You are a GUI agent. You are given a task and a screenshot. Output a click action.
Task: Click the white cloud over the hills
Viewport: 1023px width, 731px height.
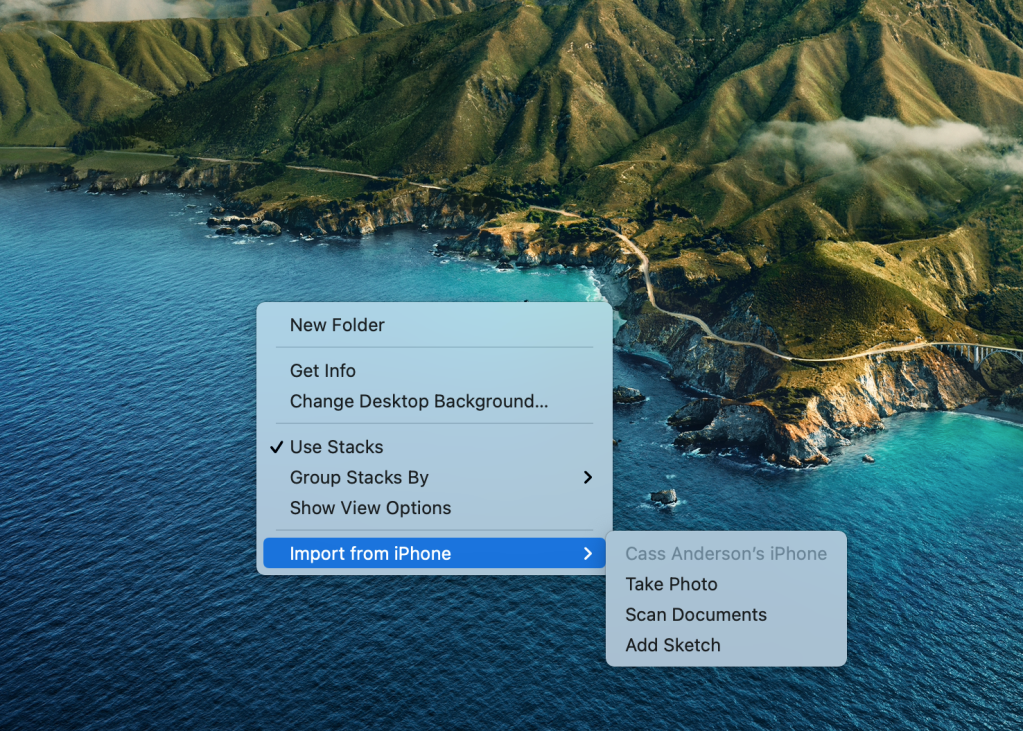point(870,140)
